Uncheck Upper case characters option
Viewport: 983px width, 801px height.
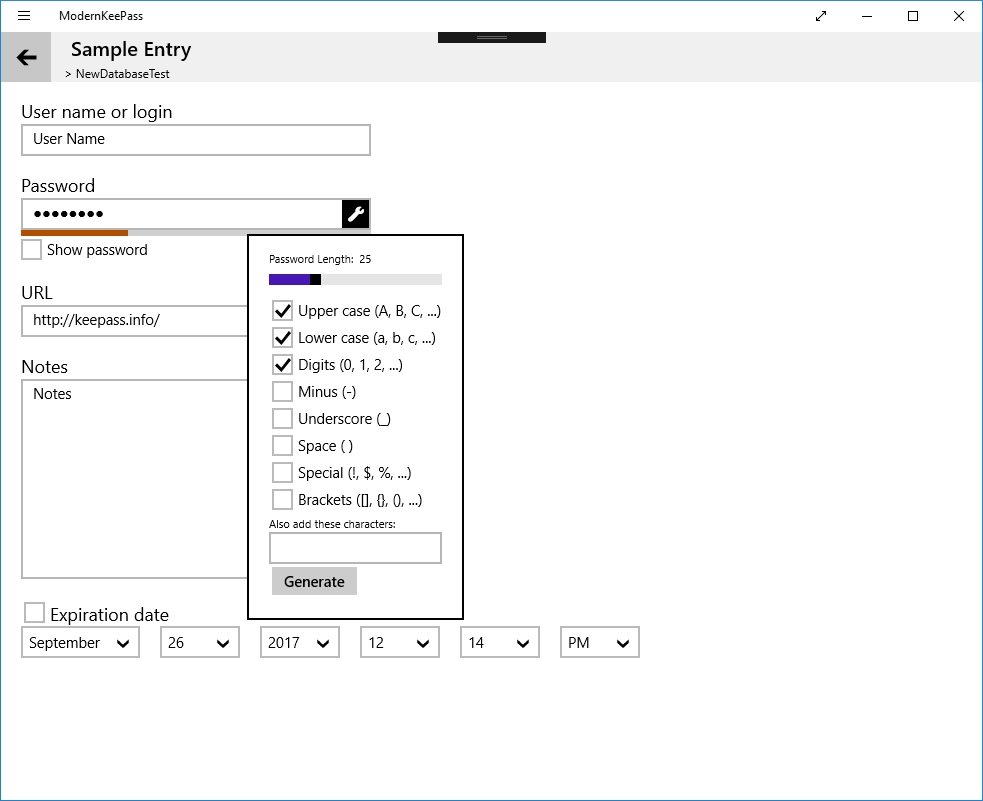pyautogui.click(x=282, y=311)
